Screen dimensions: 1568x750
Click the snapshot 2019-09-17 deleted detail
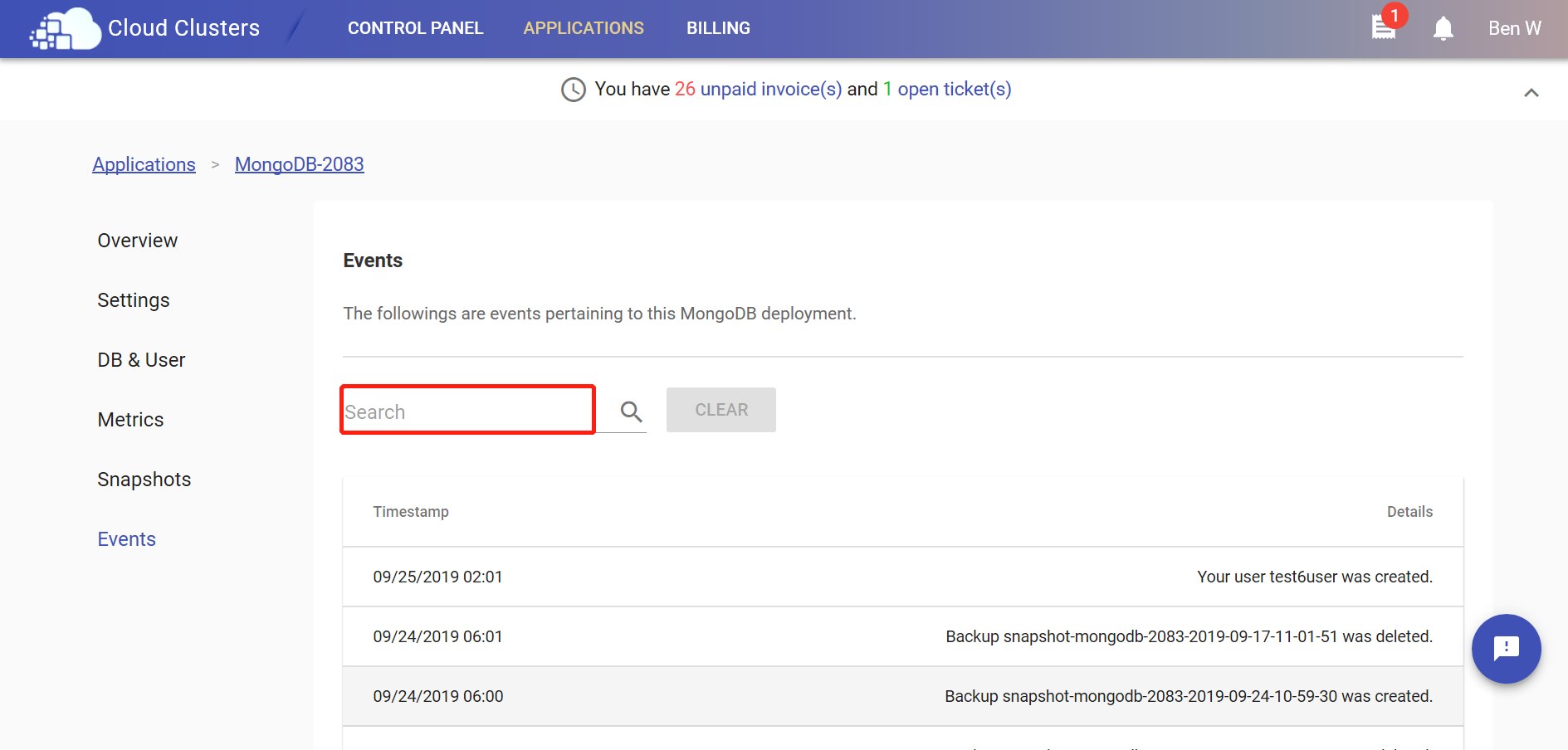[1189, 636]
